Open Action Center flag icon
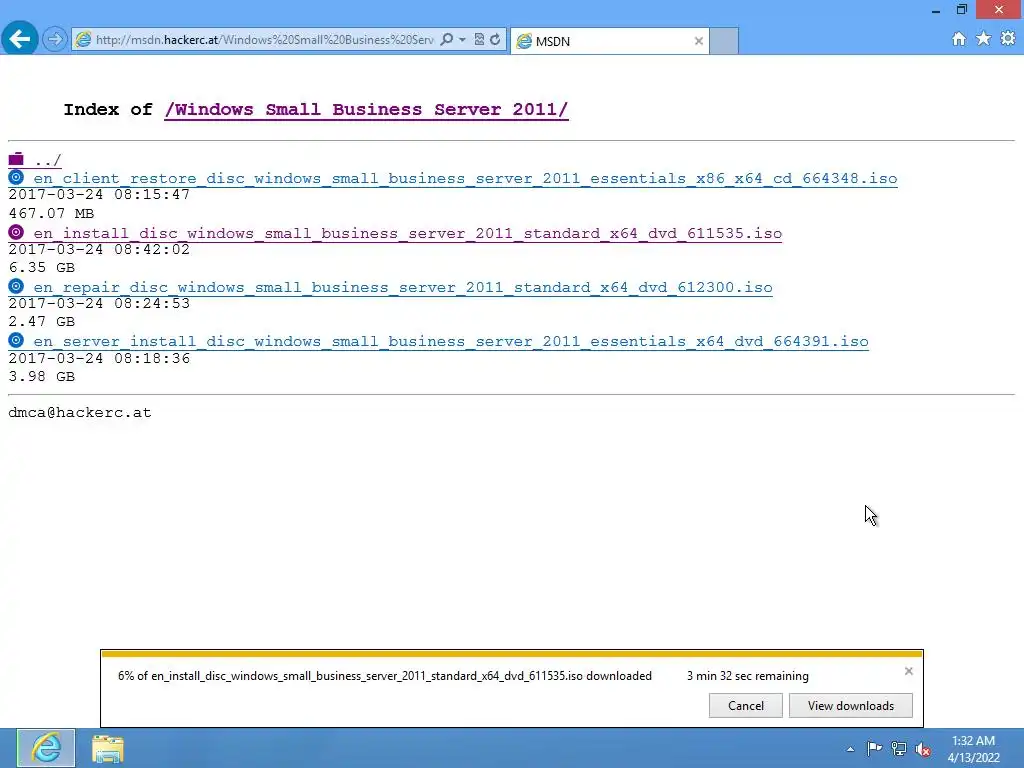 pos(874,749)
